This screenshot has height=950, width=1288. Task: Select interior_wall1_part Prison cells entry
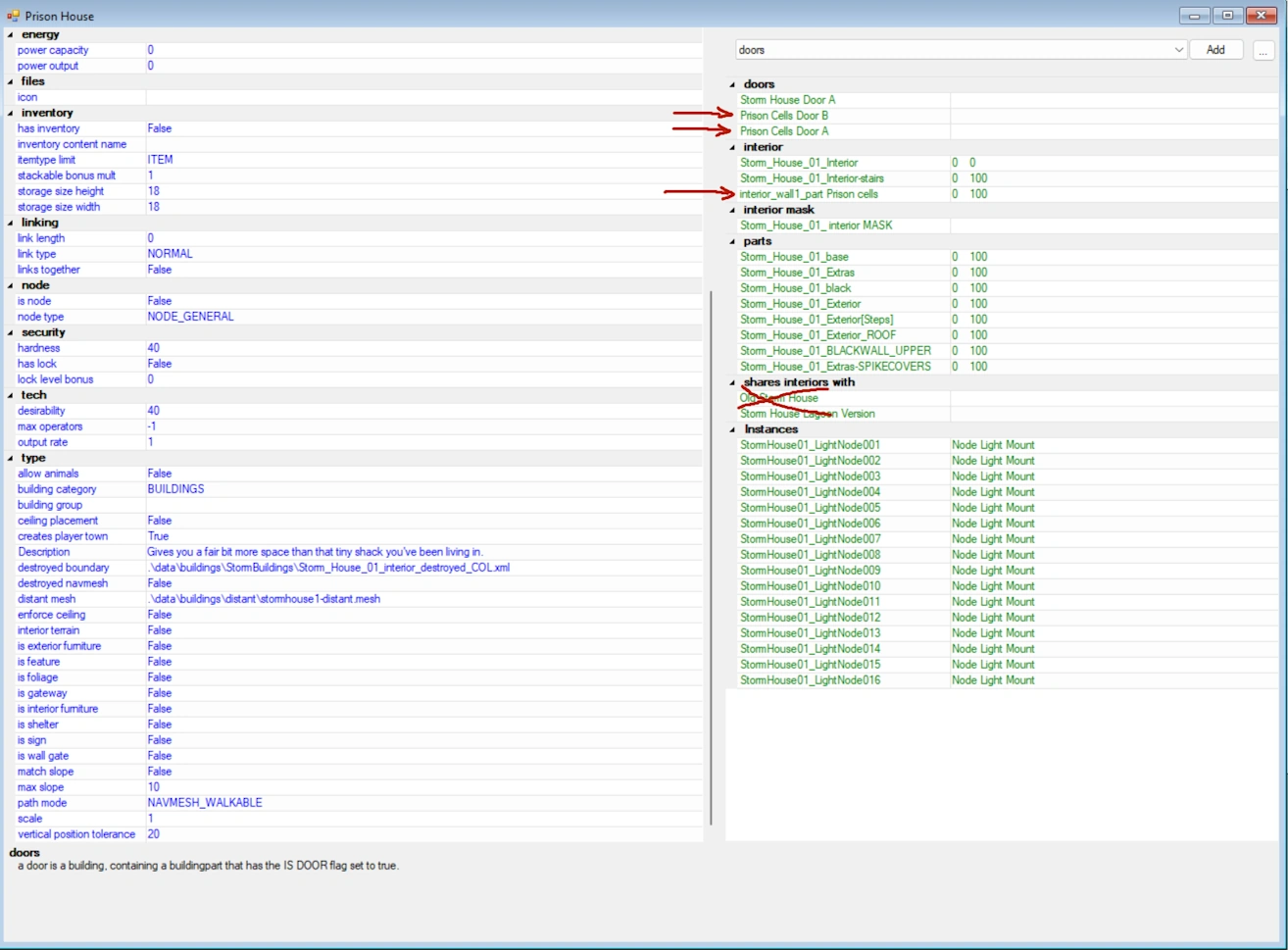809,194
